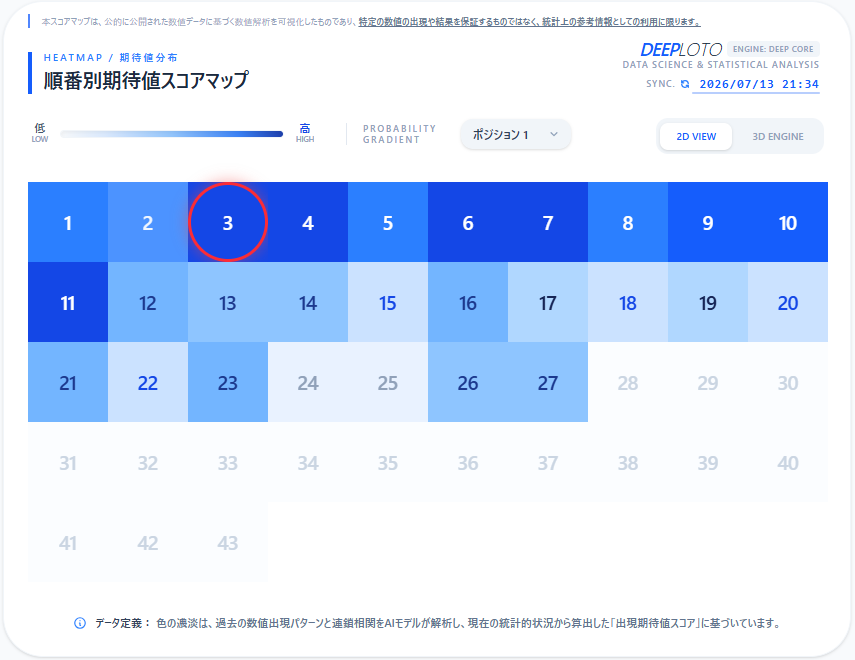Select heatmap cell number 21
855x660 pixels.
[68, 382]
